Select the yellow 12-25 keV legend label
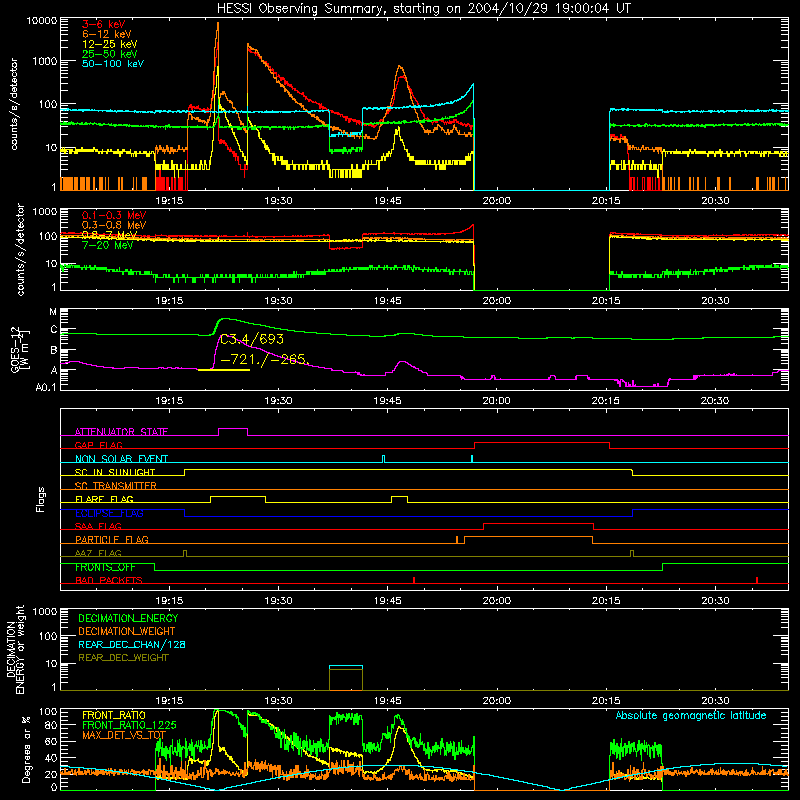Viewport: 800px width, 800px height. click(x=110, y=44)
